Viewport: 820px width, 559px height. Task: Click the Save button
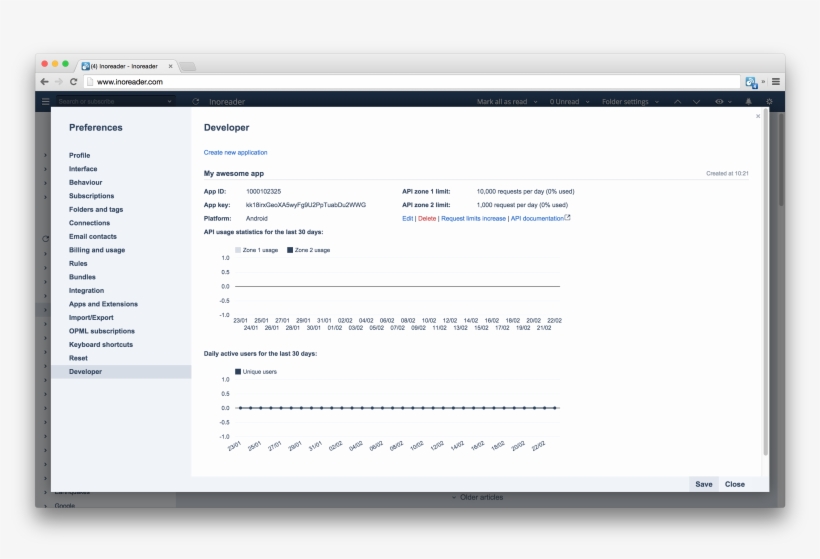703,484
